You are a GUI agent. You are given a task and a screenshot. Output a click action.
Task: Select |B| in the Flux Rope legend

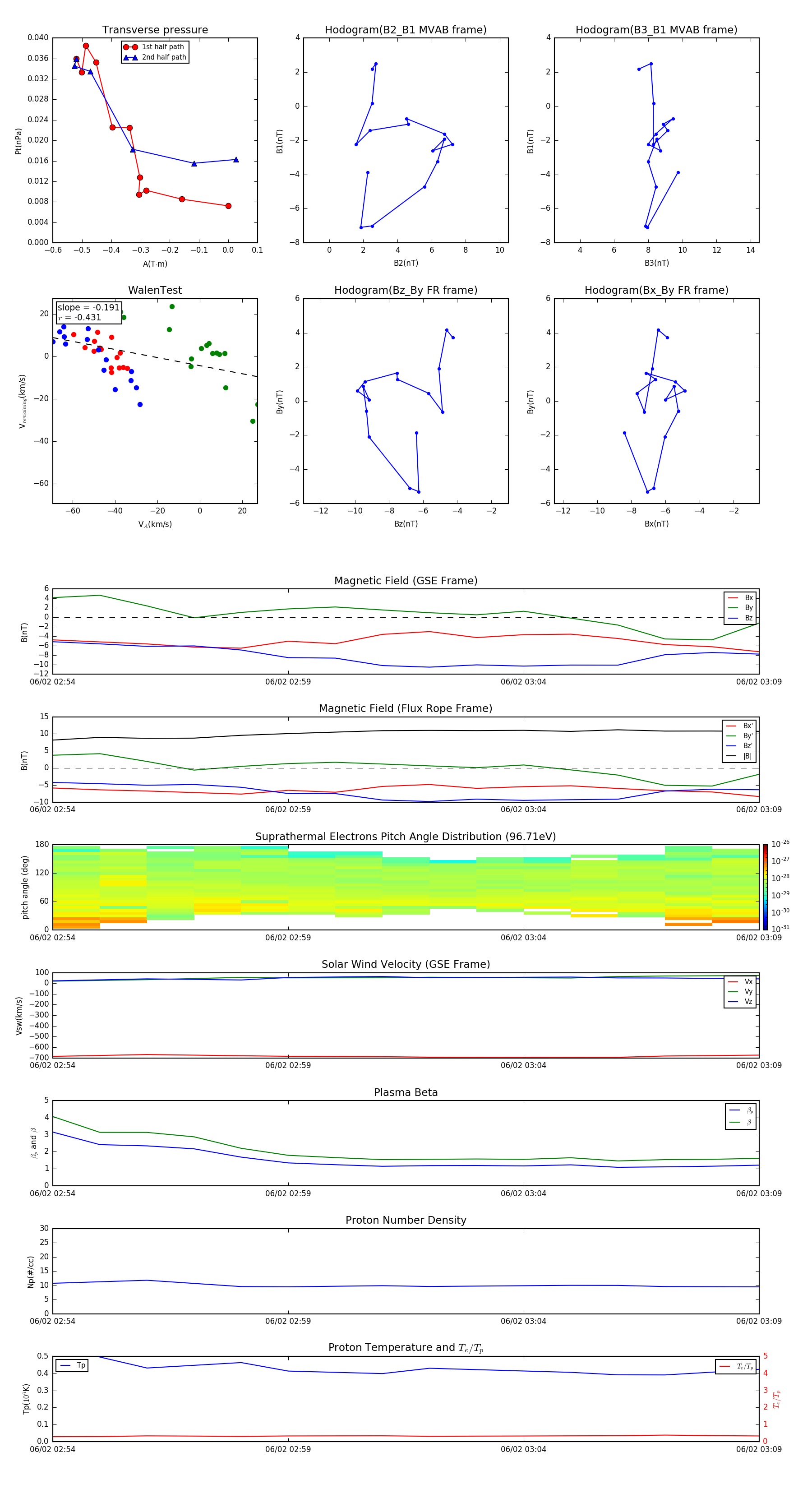point(740,756)
